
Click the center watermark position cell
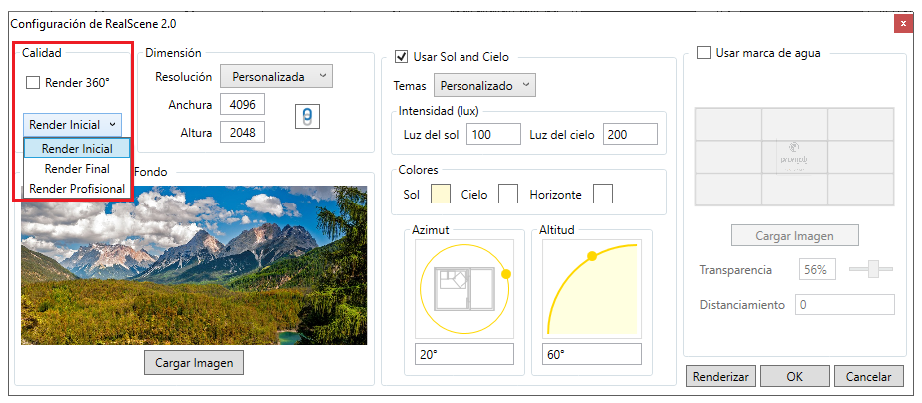click(x=794, y=156)
